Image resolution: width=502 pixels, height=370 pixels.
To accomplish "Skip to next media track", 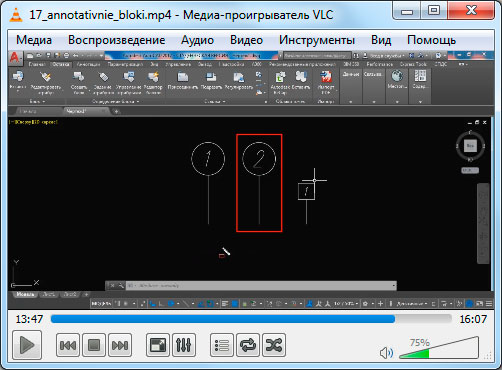I will point(120,345).
